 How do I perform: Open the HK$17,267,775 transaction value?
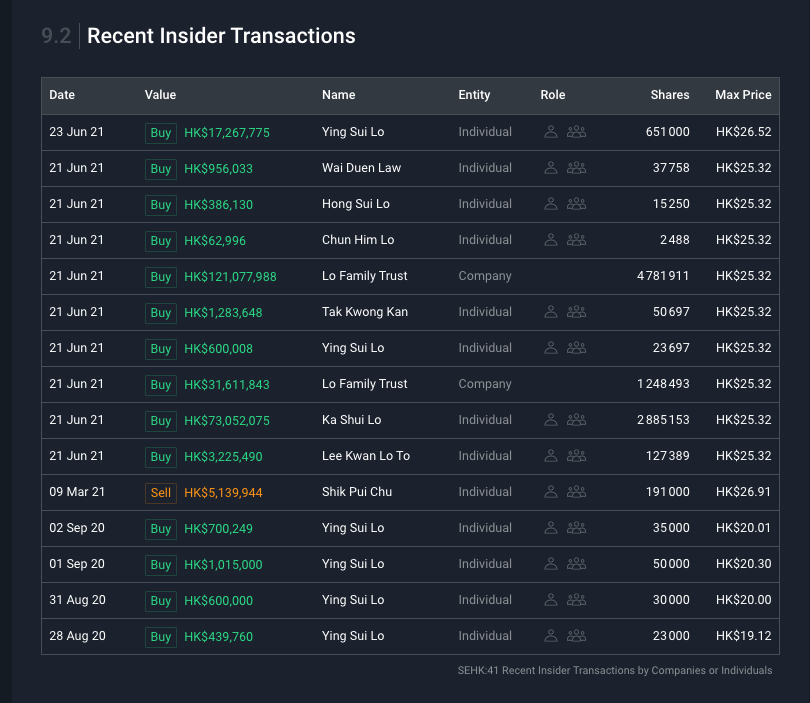pos(227,133)
